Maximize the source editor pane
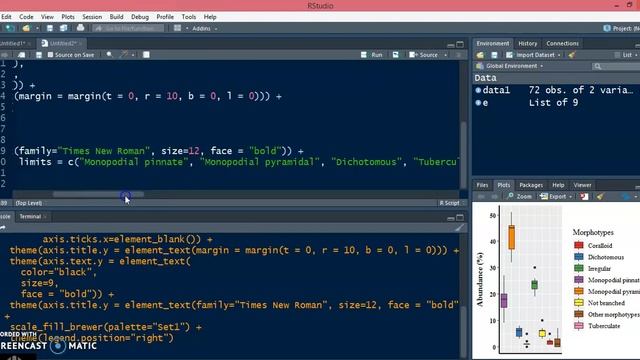 coord(460,44)
